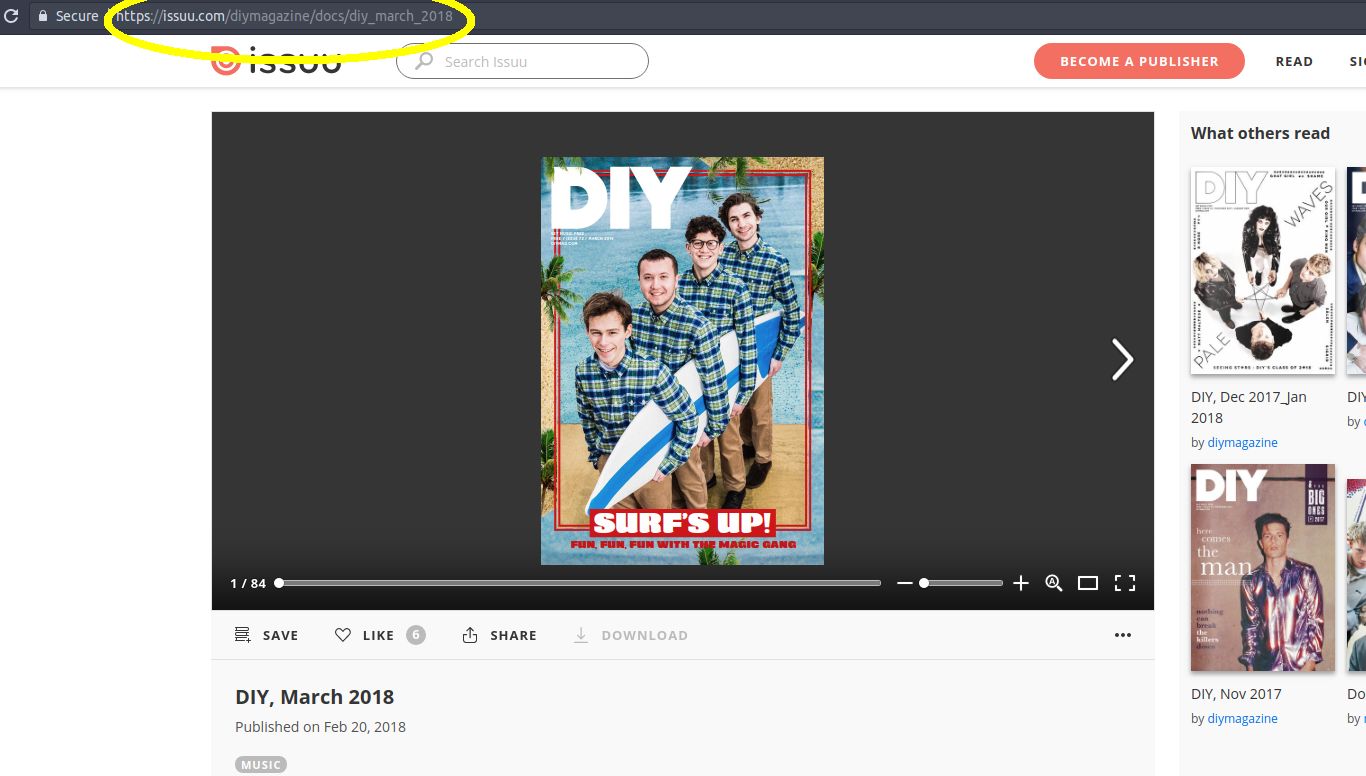Click the MUSIC tag
This screenshot has width=1366, height=776.
(261, 765)
